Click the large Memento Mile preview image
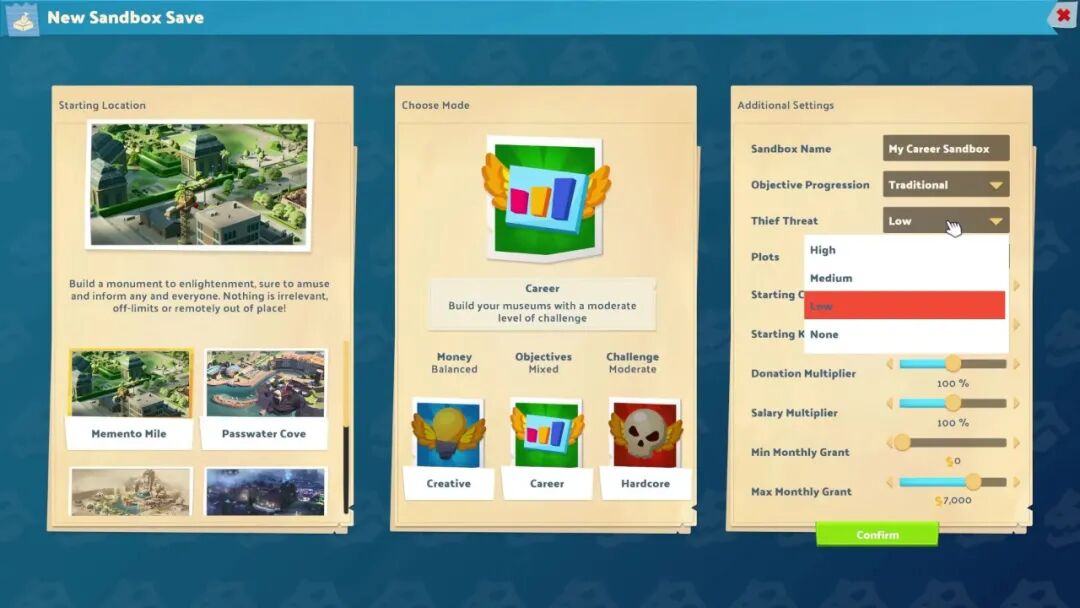This screenshot has width=1080, height=608. click(199, 185)
